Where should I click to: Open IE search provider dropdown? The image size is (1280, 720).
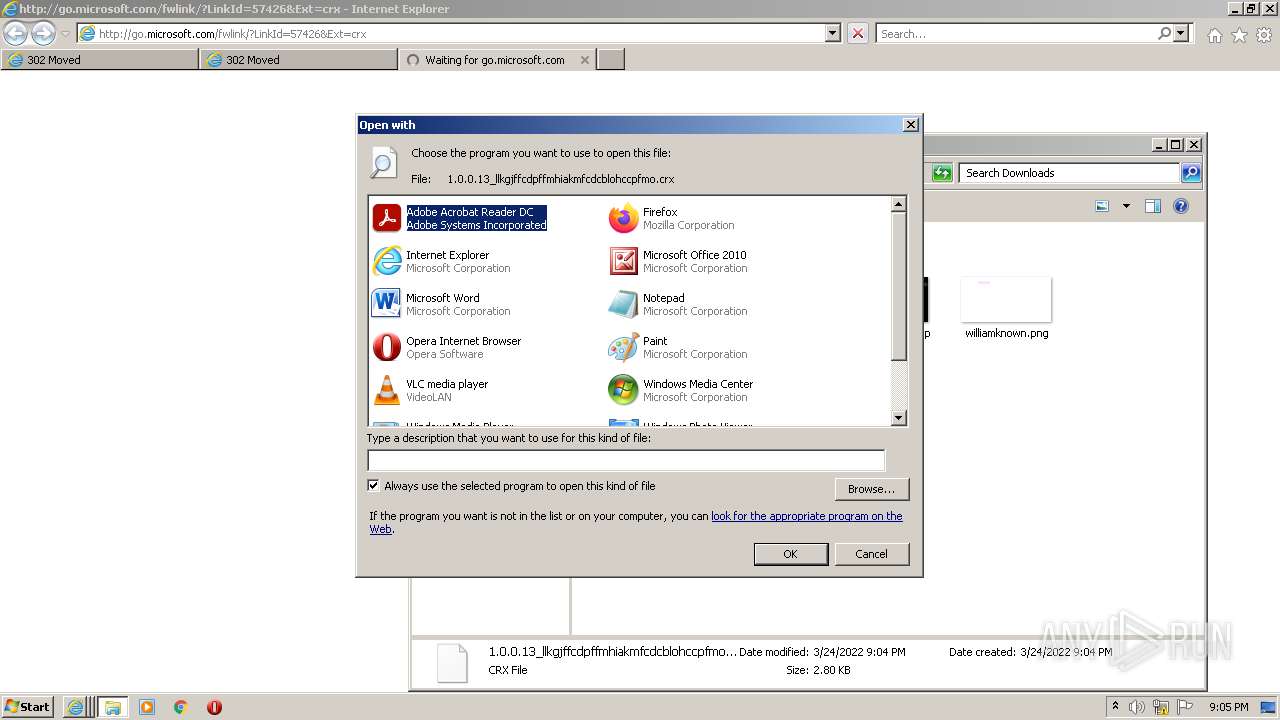pos(1181,33)
